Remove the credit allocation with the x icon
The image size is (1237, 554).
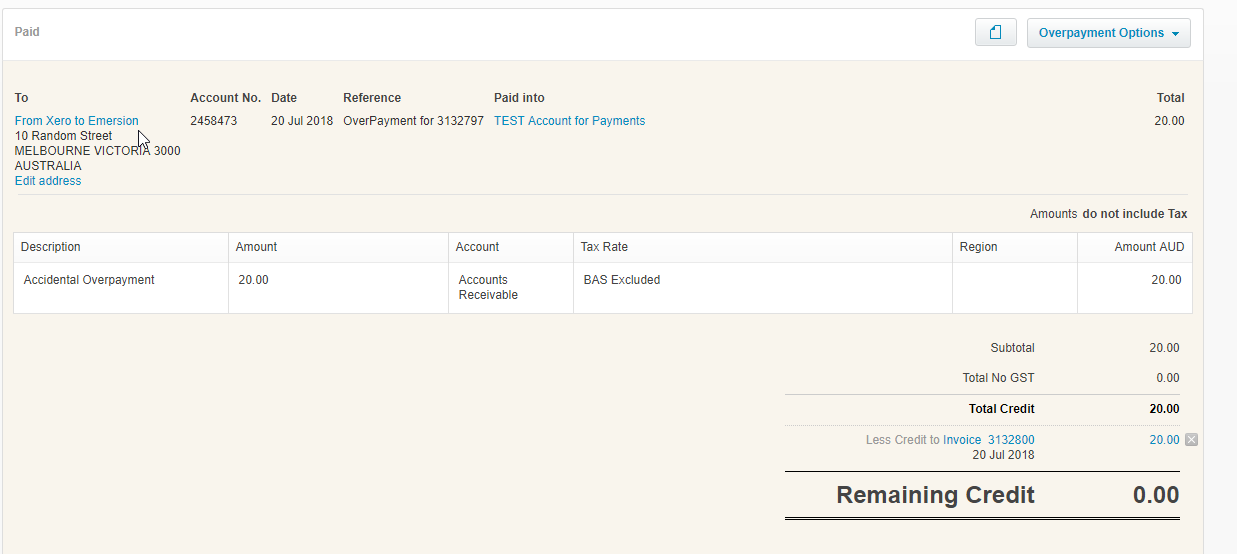pyautogui.click(x=1190, y=440)
